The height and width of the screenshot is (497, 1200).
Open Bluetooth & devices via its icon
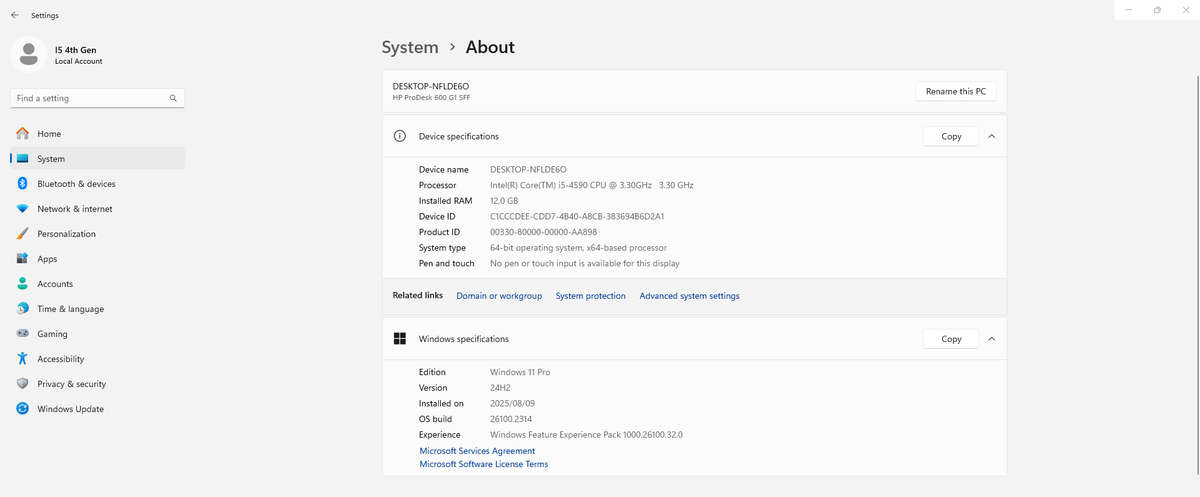point(22,184)
